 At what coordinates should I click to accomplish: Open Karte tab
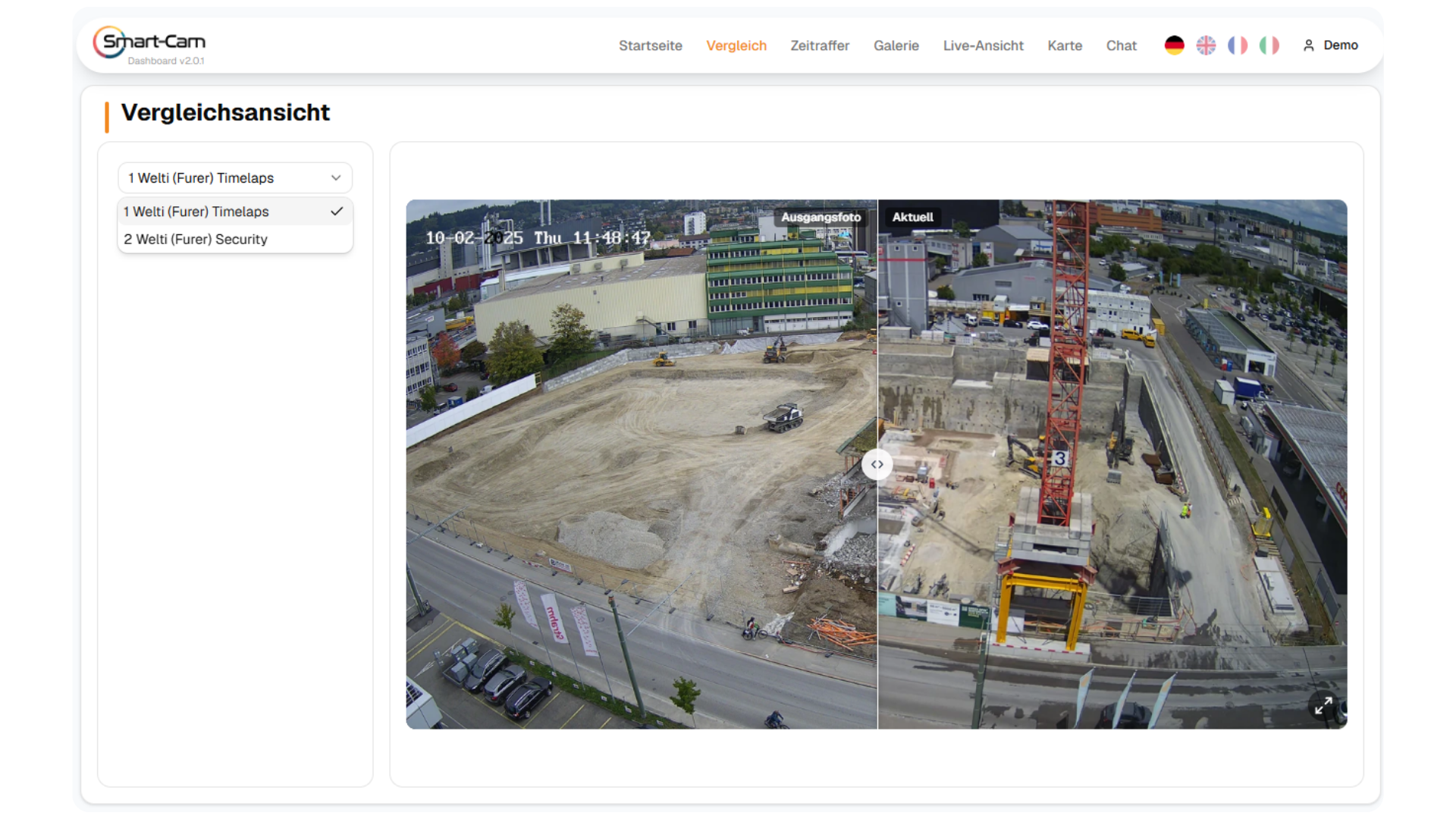click(1065, 45)
